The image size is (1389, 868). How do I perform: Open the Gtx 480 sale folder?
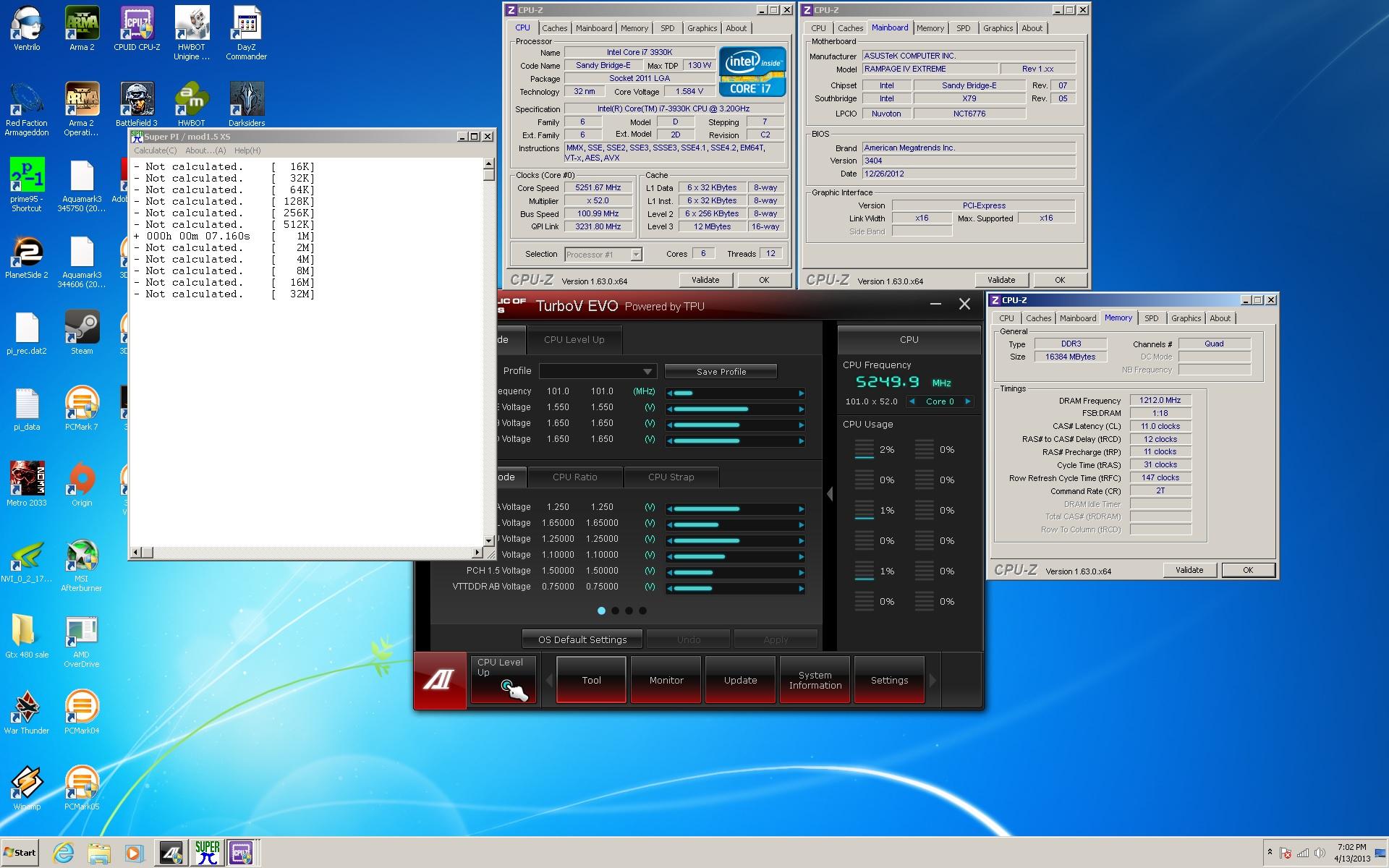pos(27,637)
